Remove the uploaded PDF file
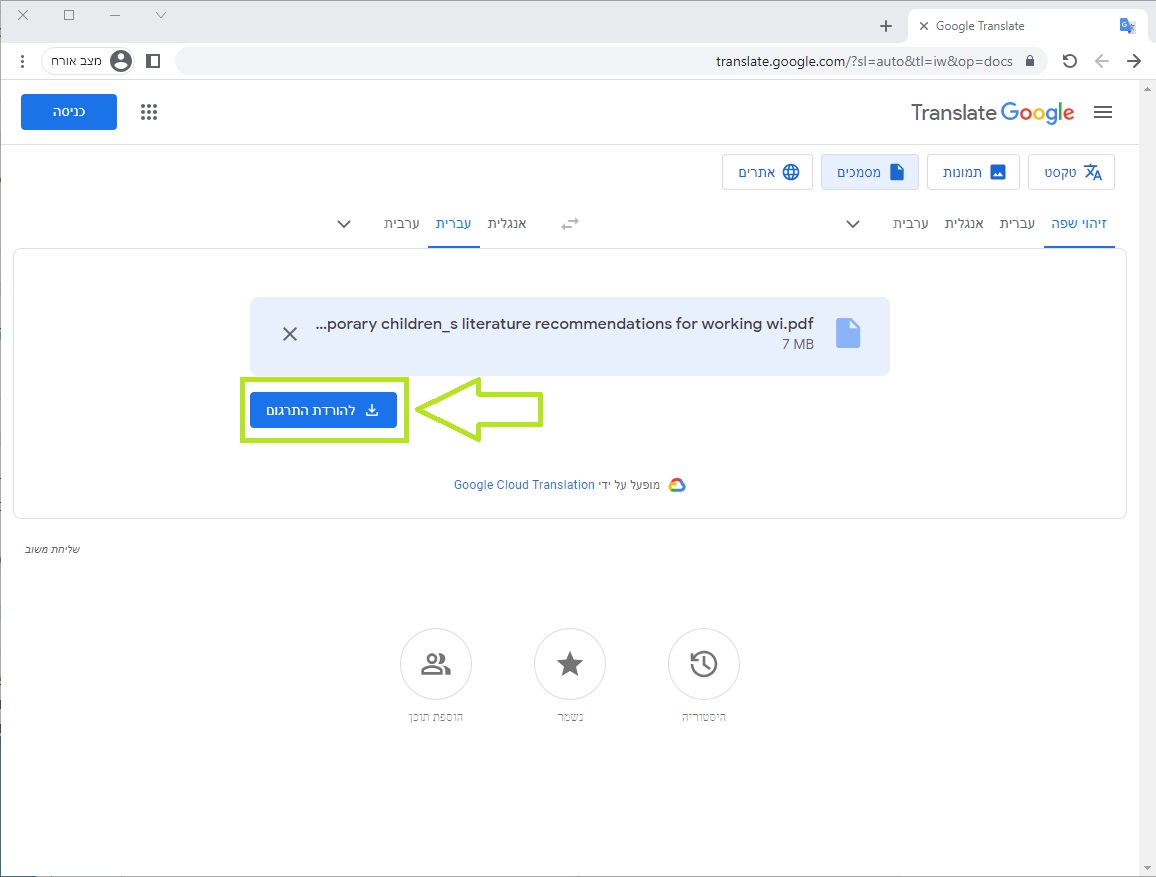Screen dimensions: 1156x877 click(x=290, y=334)
